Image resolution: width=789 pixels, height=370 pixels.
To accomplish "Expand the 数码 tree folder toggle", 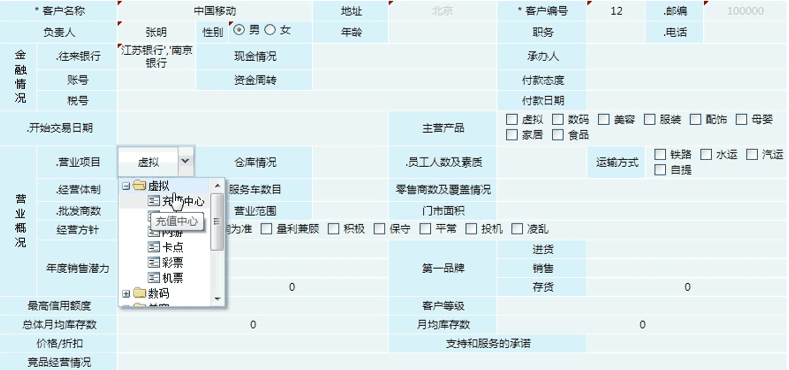I will click(126, 293).
